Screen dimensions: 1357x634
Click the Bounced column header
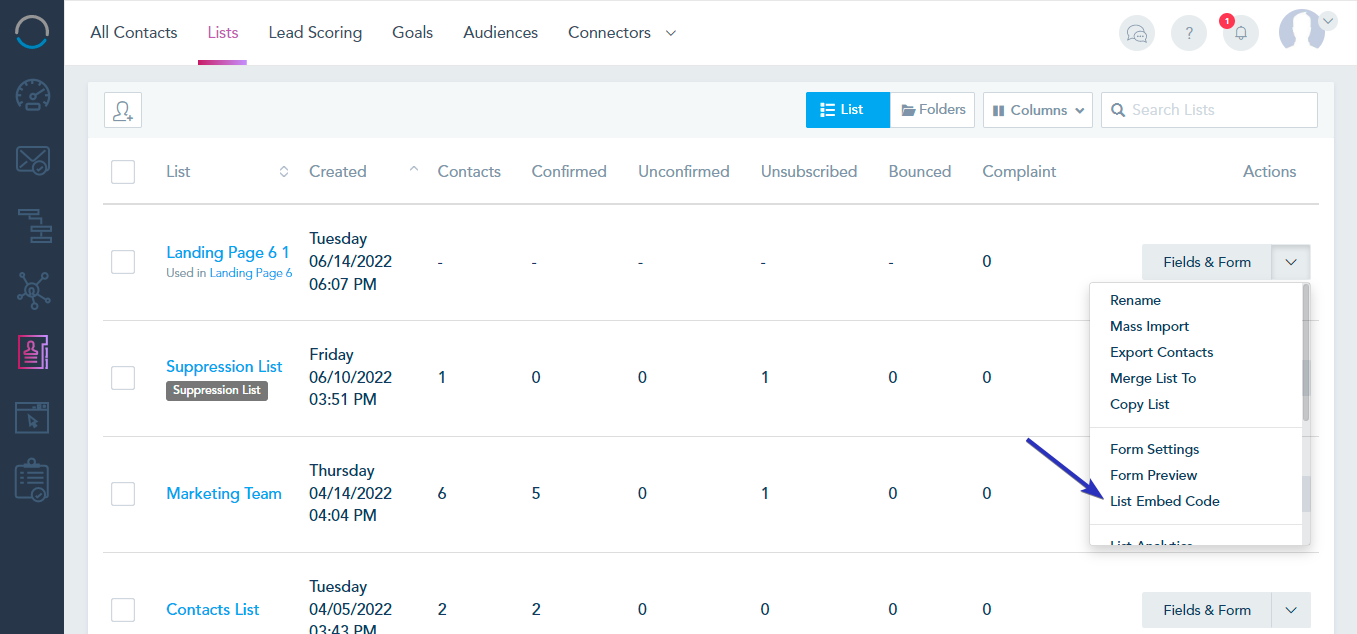click(920, 172)
